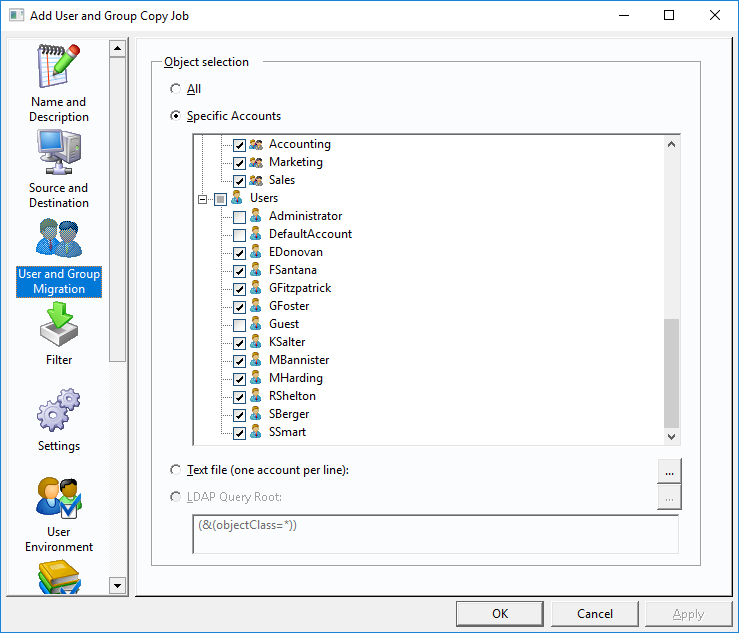
Task: Select the GFoster account name
Action: (289, 306)
